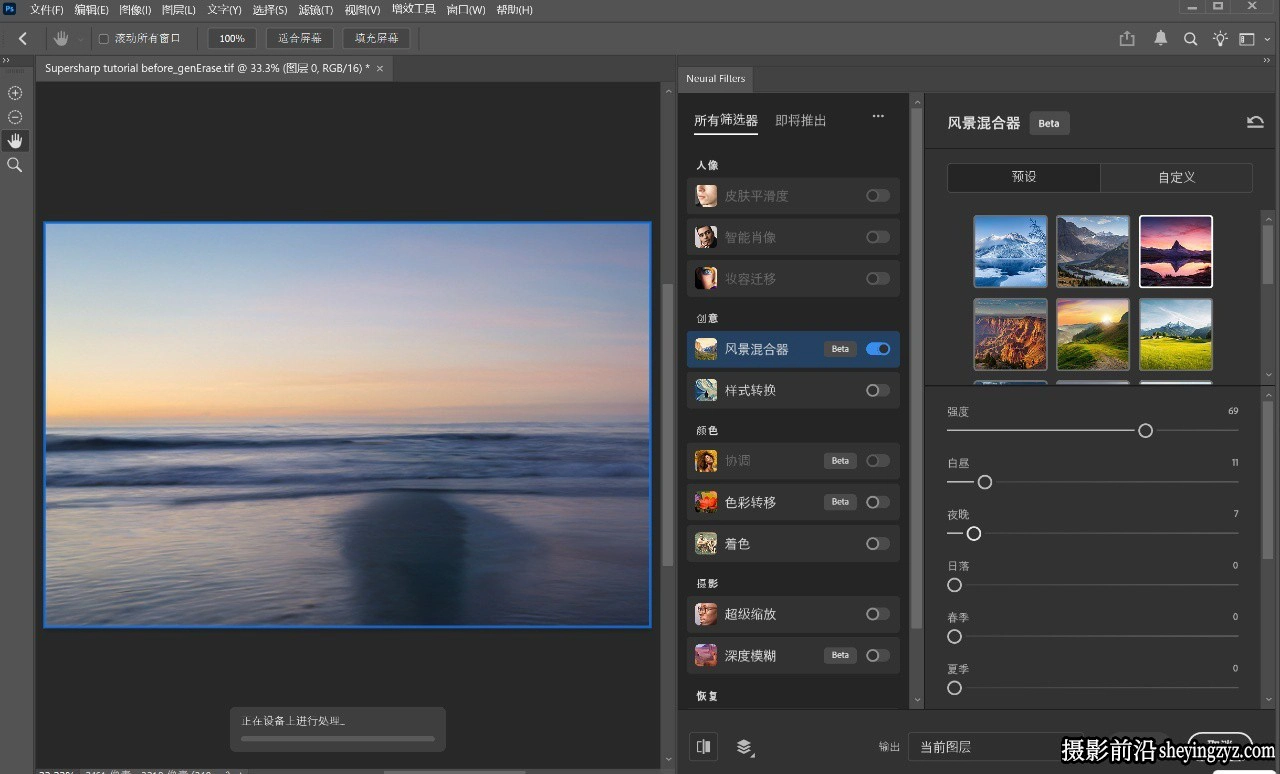
Task: Open notifications bell icon
Action: (1161, 39)
